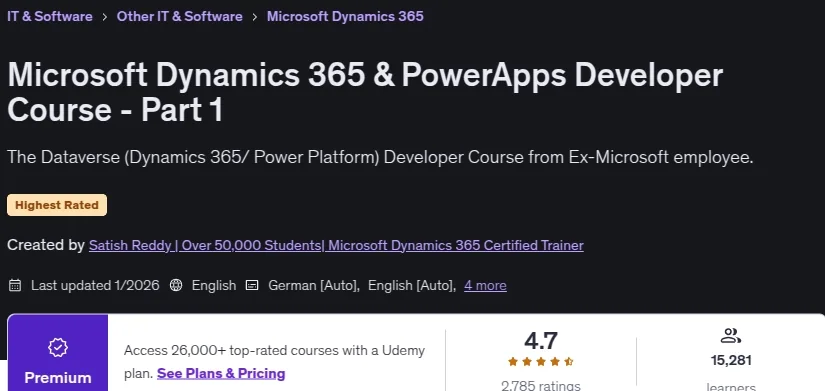This screenshot has height=391, width=825.
Task: Open See Plans & Pricing link
Action: pos(221,374)
